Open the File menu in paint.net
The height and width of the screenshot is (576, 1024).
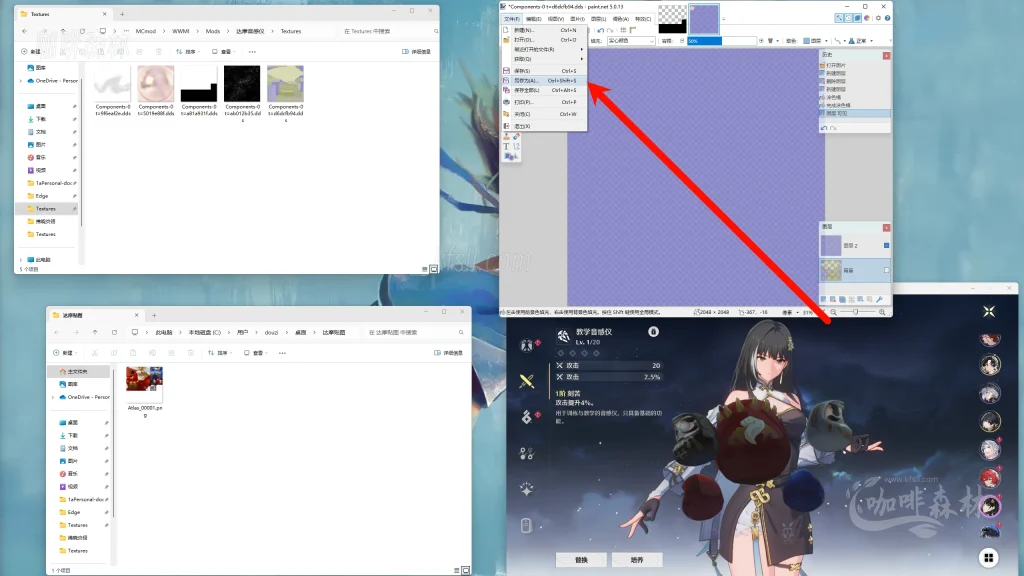point(511,18)
